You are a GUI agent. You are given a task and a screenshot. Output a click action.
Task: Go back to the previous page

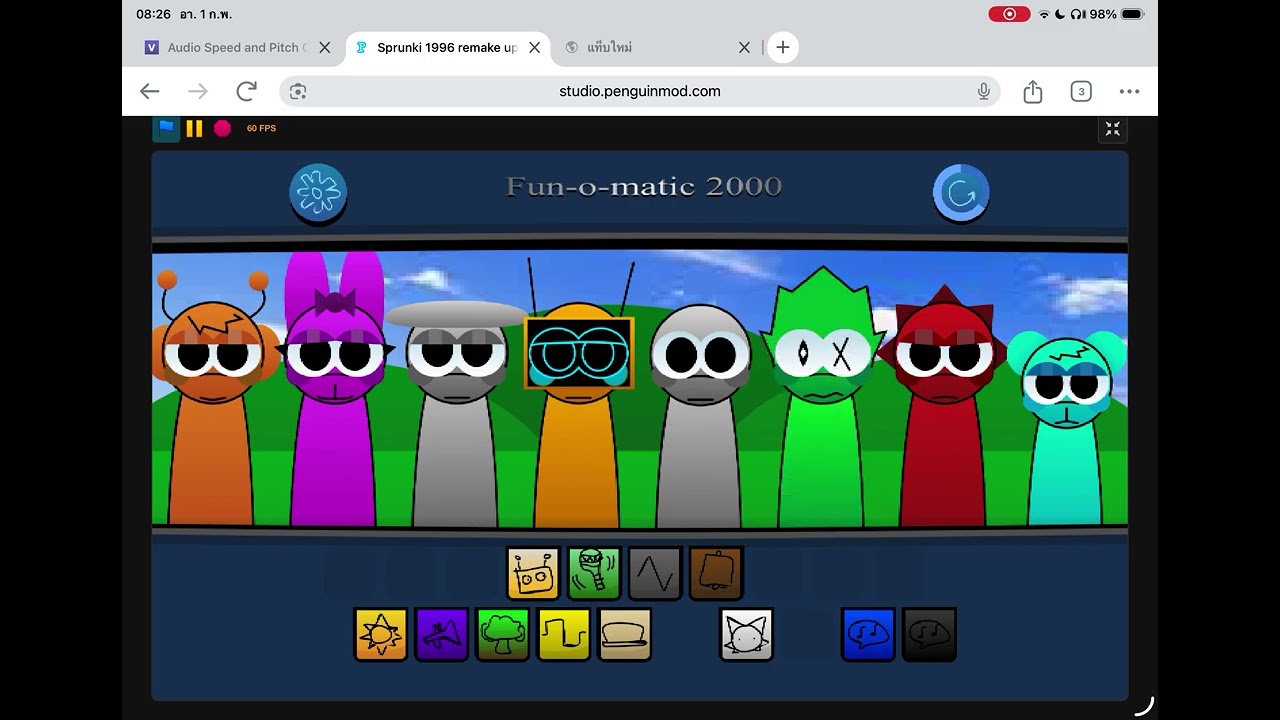[x=150, y=91]
